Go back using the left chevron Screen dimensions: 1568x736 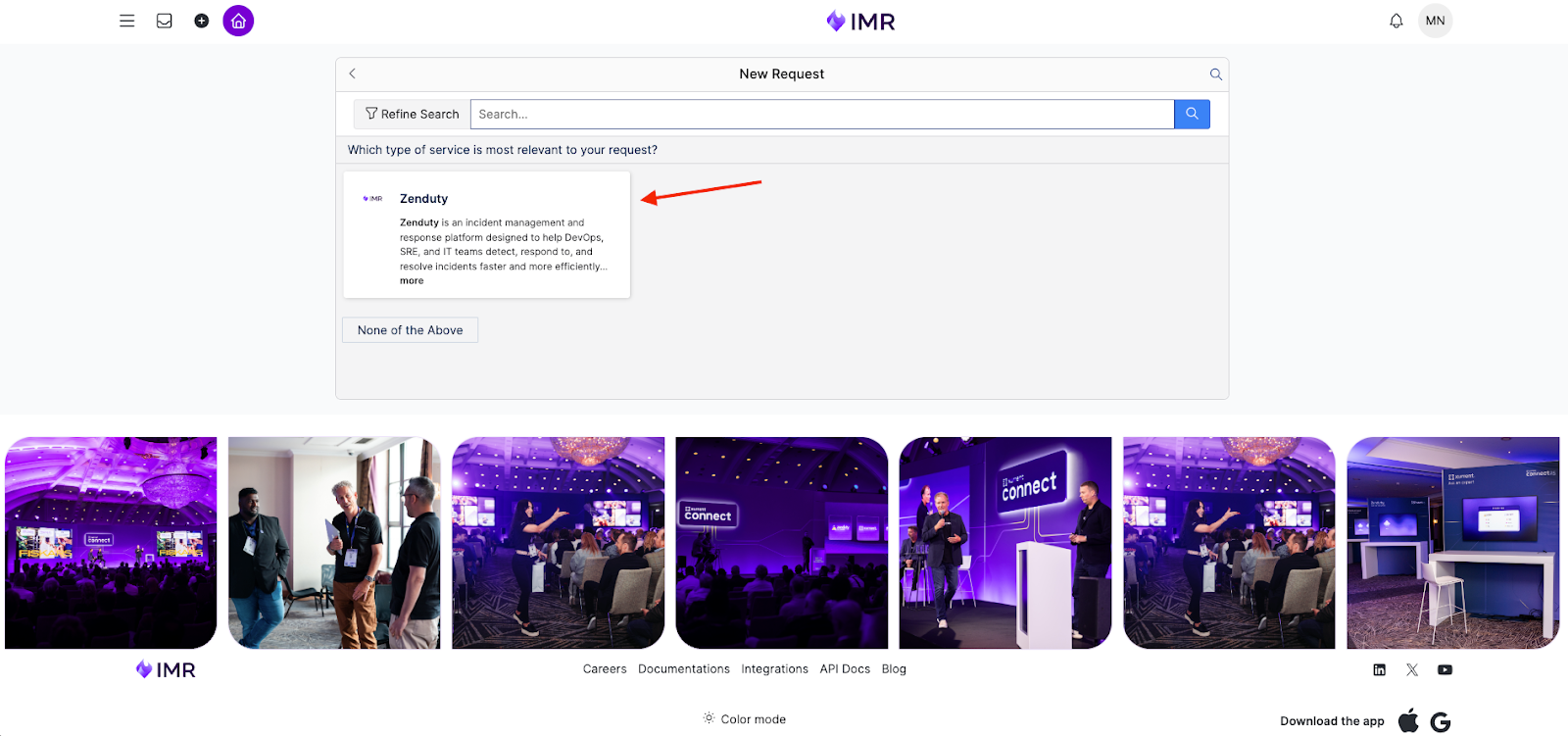tap(353, 74)
